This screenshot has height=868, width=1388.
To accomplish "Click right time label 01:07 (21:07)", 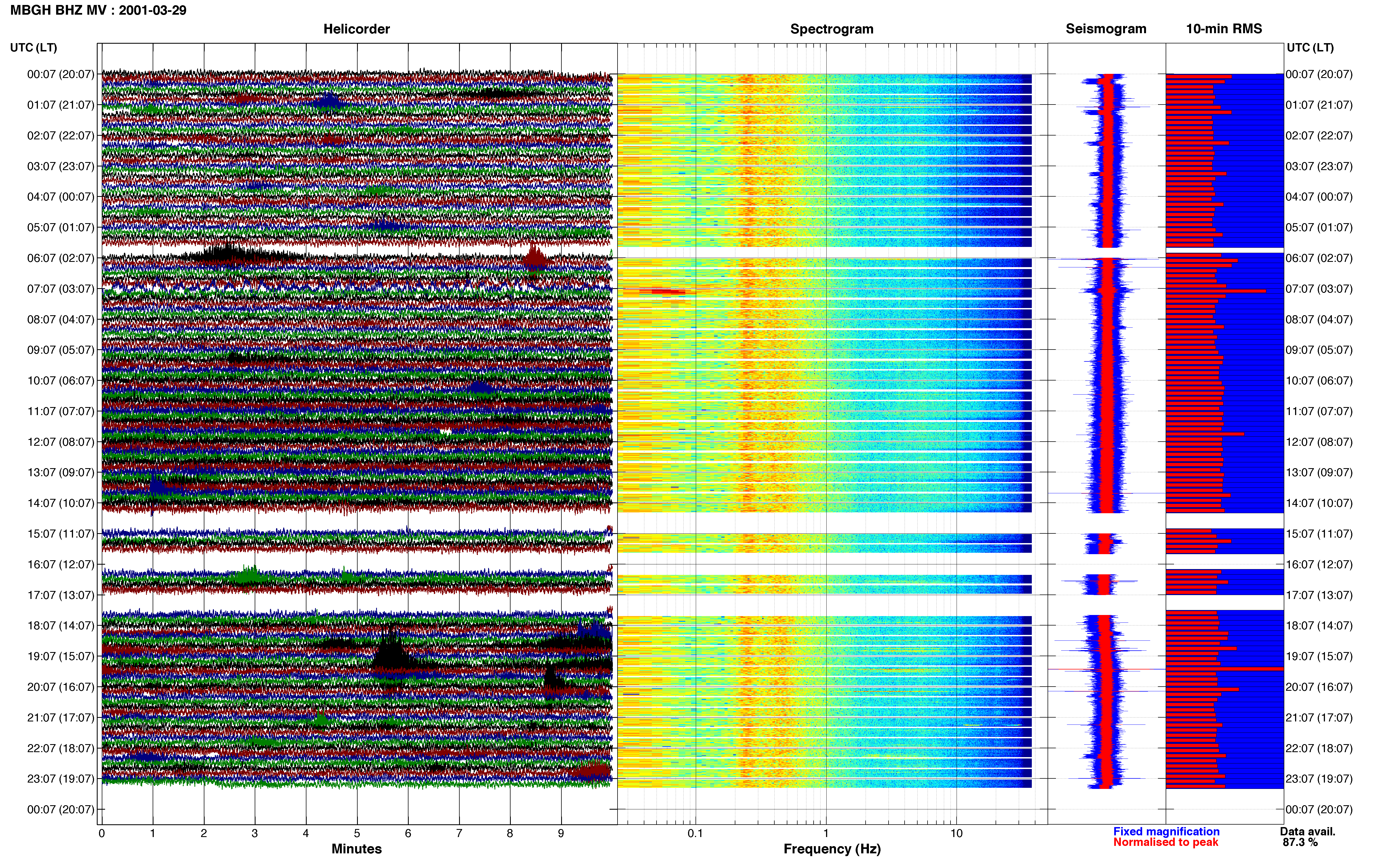I will tap(1319, 105).
